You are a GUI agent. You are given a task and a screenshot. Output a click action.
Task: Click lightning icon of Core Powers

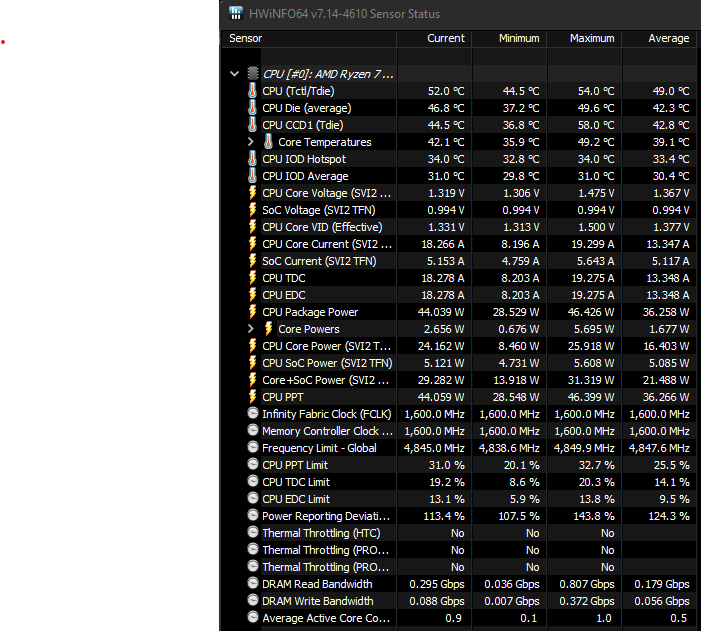[268, 329]
